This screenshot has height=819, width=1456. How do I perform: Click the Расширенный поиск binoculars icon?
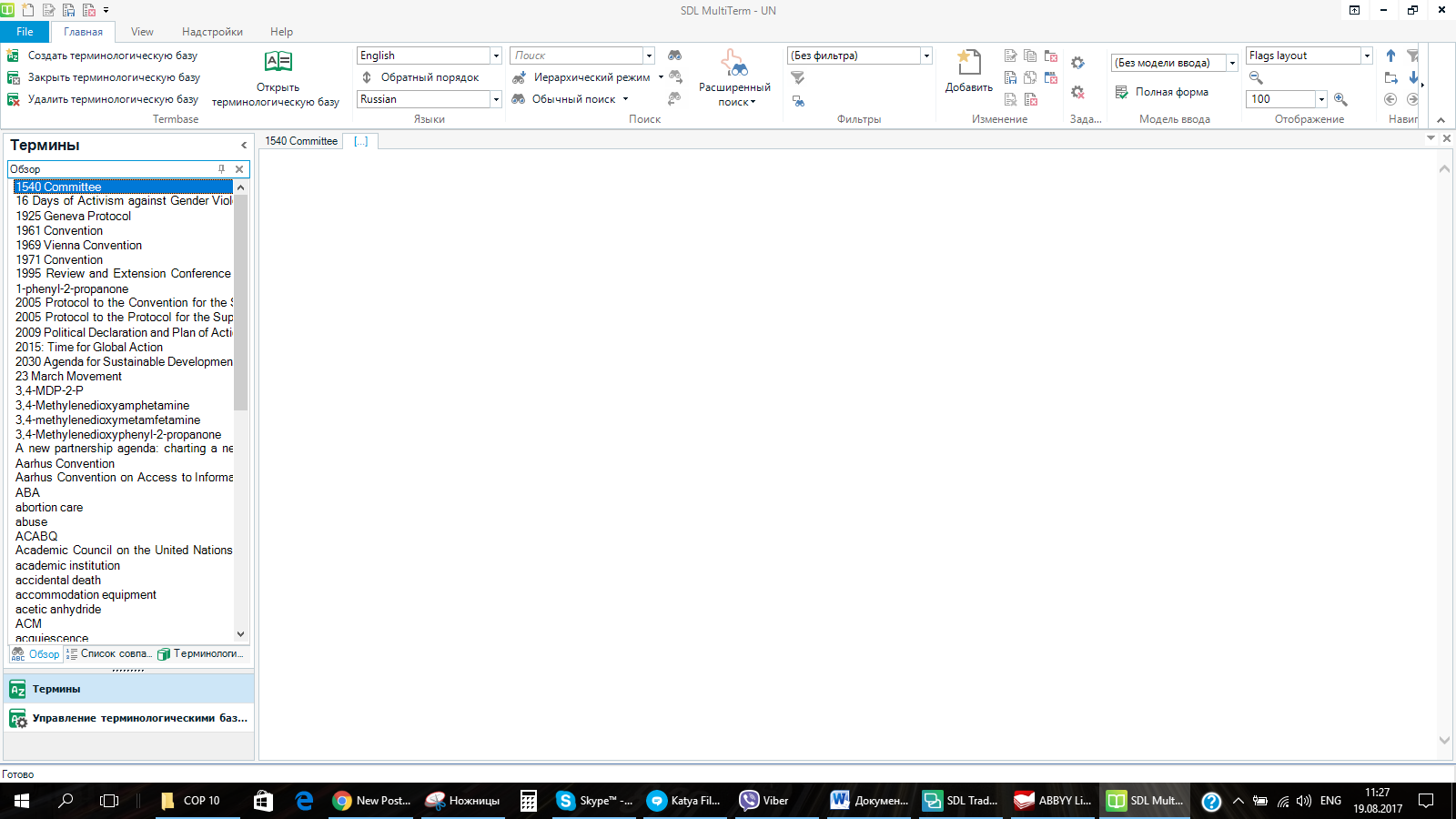734,64
